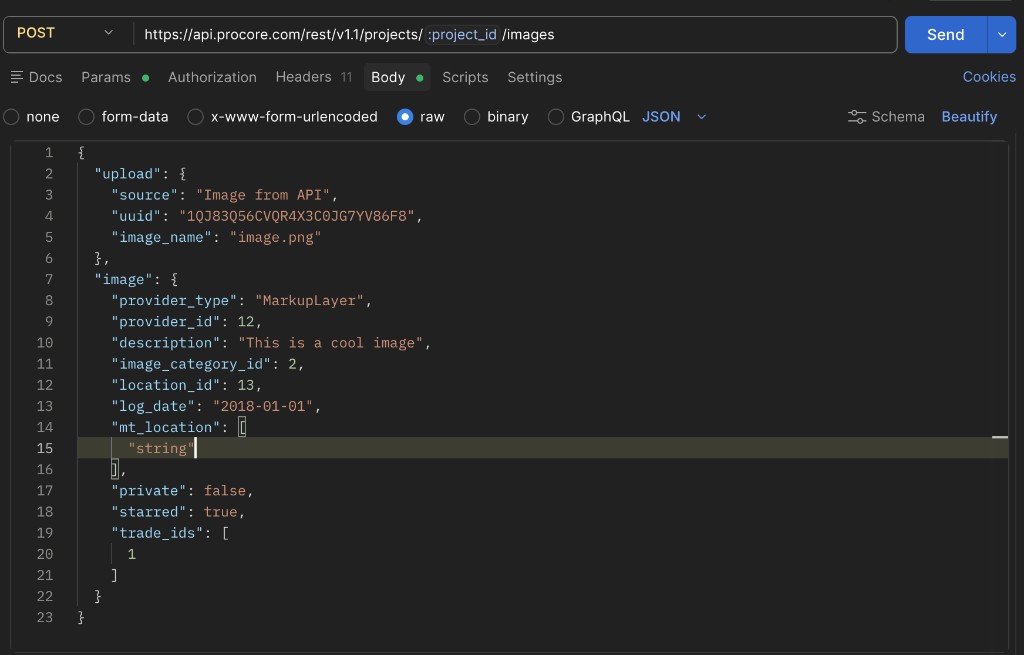Click "This is a cool image" text
Screen dimensions: 1024x655
coord(330,343)
